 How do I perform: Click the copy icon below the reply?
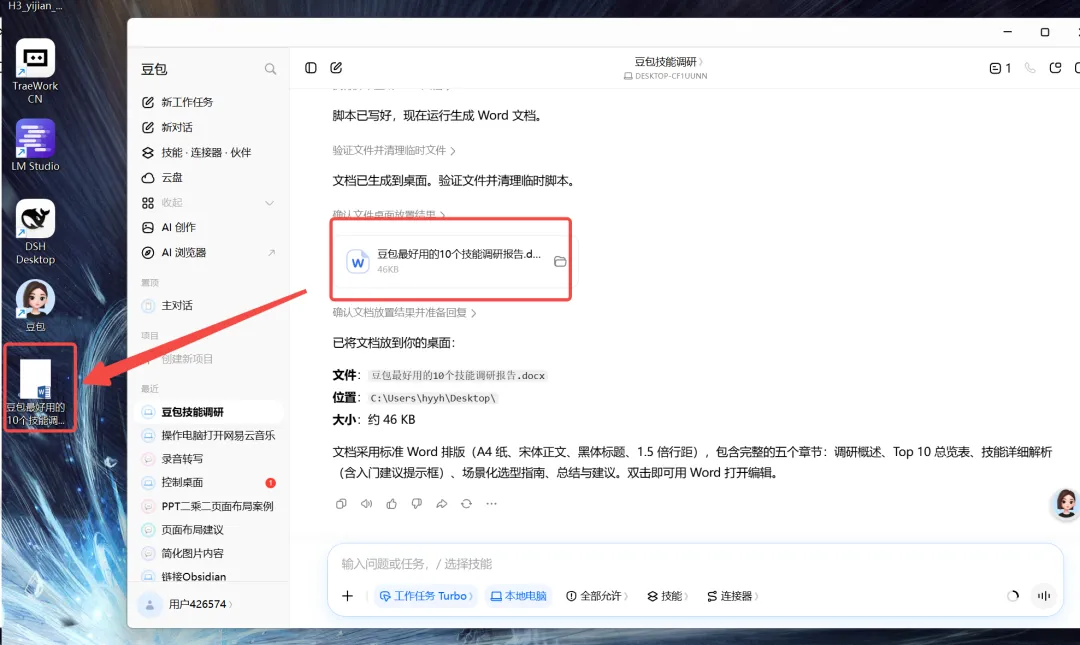341,504
